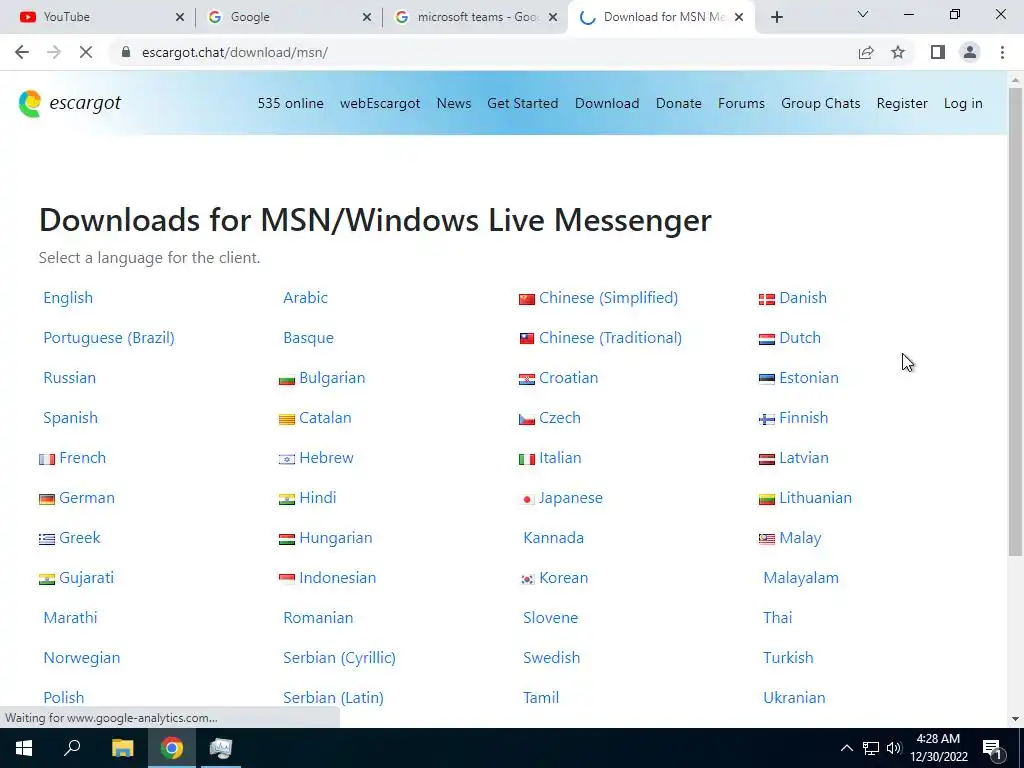Click scrollbar down arrow
Image resolution: width=1024 pixels, height=768 pixels.
click(x=1015, y=719)
